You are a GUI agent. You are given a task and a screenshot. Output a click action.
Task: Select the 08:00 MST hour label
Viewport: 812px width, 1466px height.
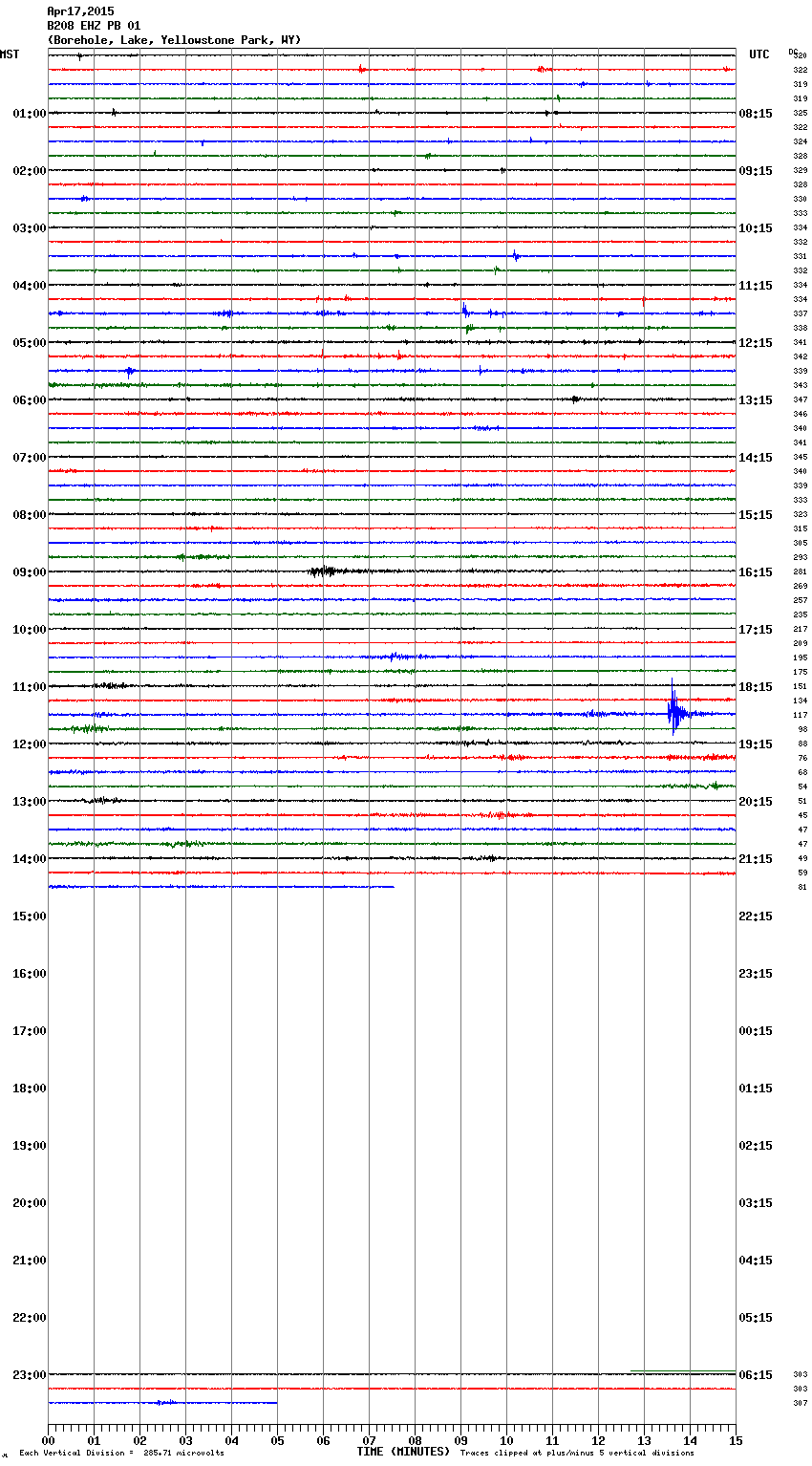pyautogui.click(x=30, y=515)
